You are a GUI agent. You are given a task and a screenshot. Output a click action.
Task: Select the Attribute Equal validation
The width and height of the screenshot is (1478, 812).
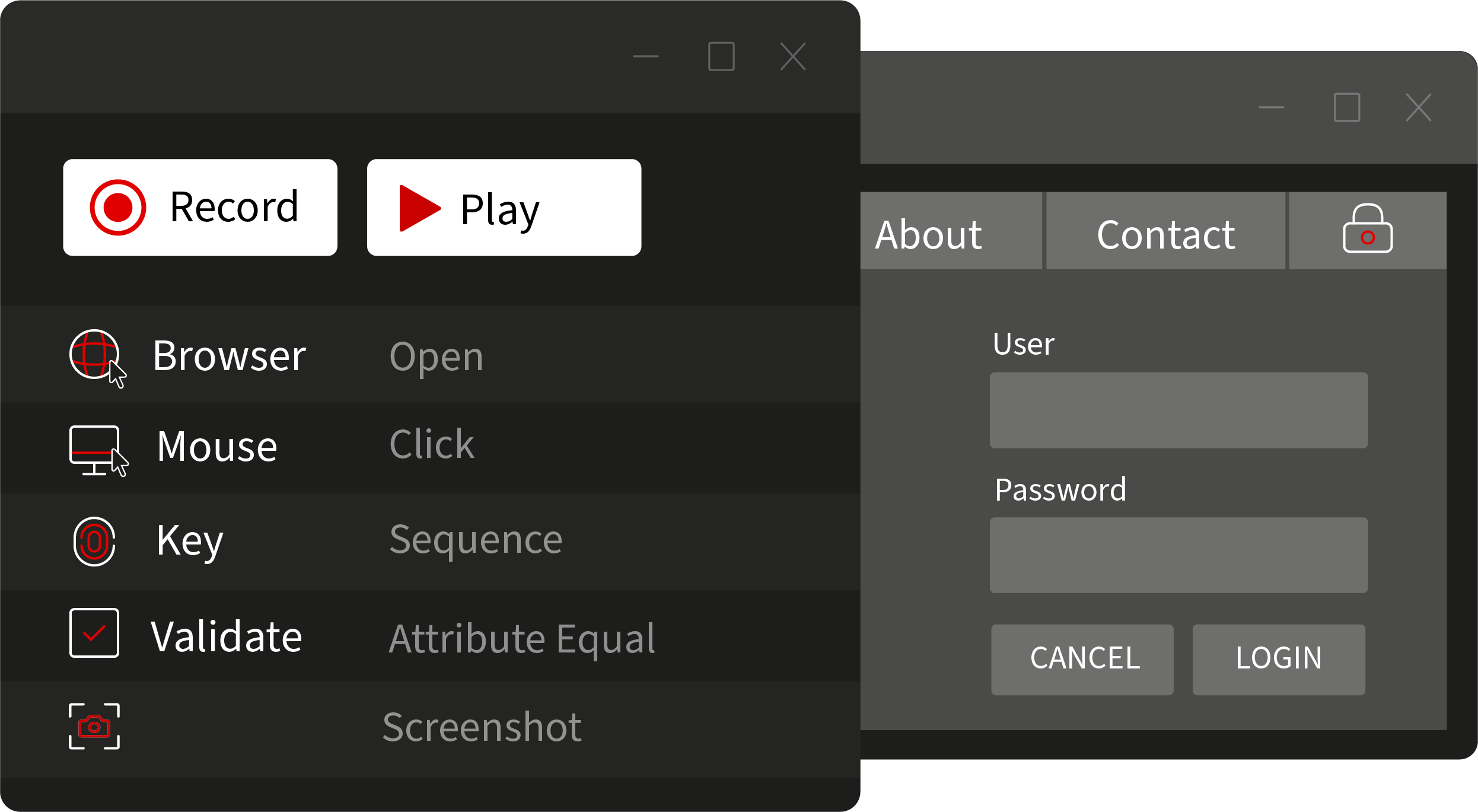click(x=522, y=639)
